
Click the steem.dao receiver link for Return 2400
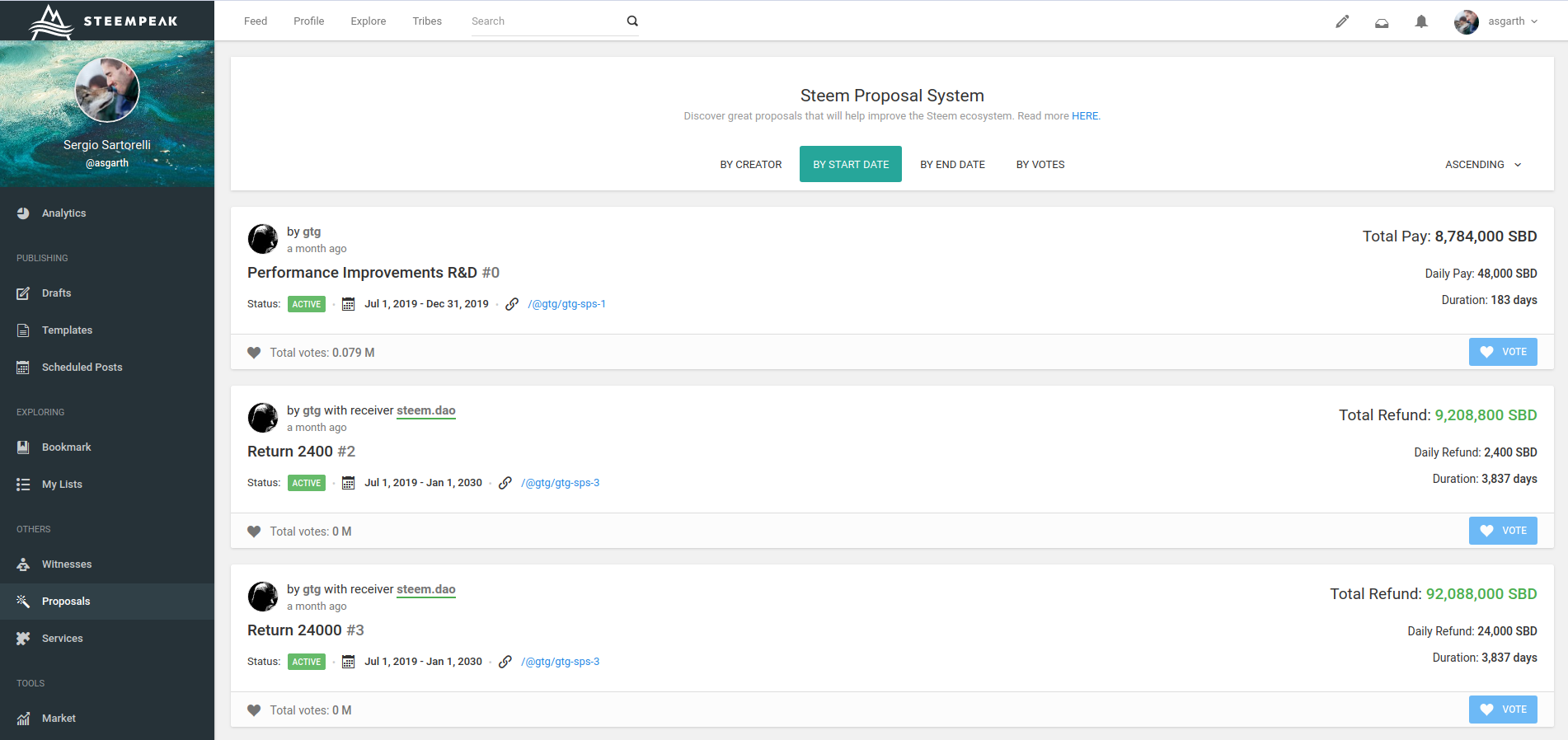pos(426,410)
